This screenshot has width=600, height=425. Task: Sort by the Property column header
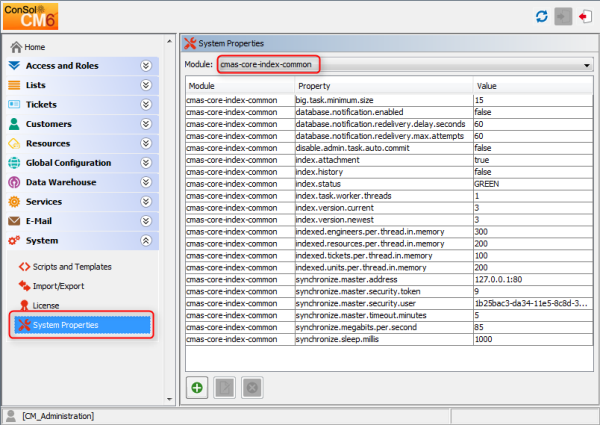[x=383, y=86]
